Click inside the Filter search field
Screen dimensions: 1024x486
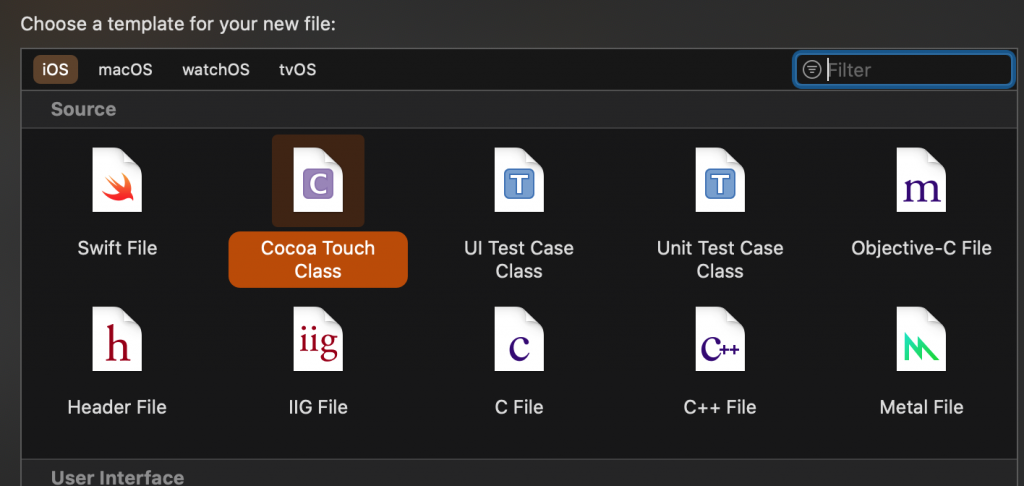pyautogui.click(x=915, y=70)
